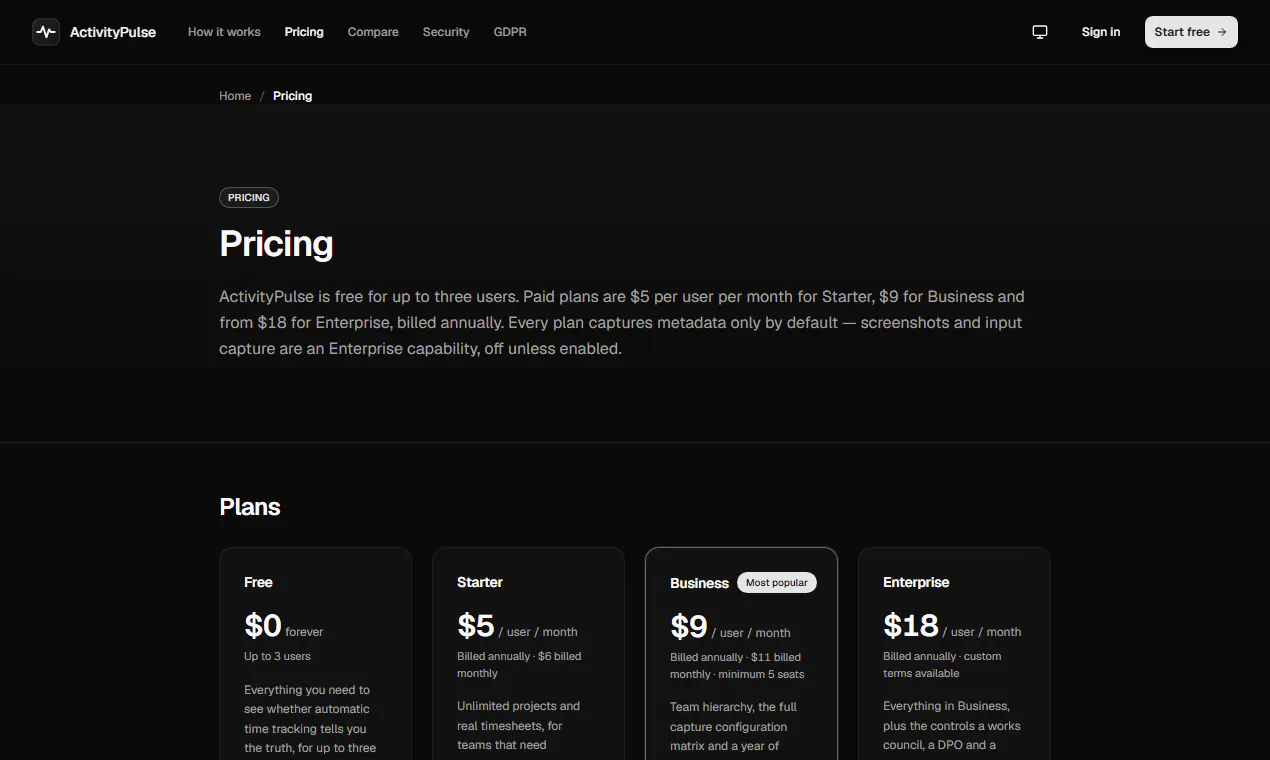Screen dimensions: 1270x760
Task: Click the Business 'Team hierarchy' description
Action: [733, 726]
